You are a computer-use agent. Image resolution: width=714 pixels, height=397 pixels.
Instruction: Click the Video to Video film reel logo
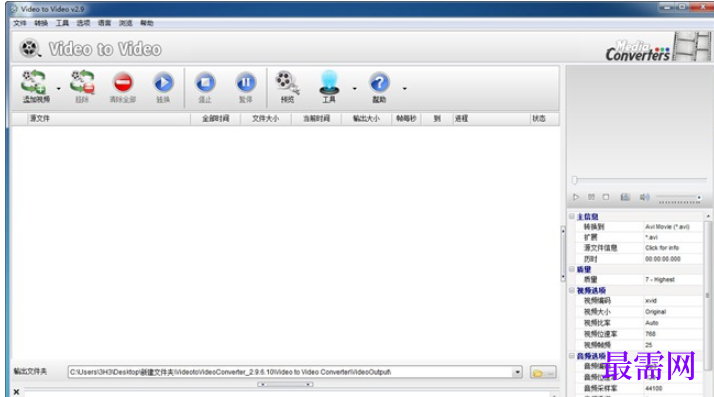30,48
